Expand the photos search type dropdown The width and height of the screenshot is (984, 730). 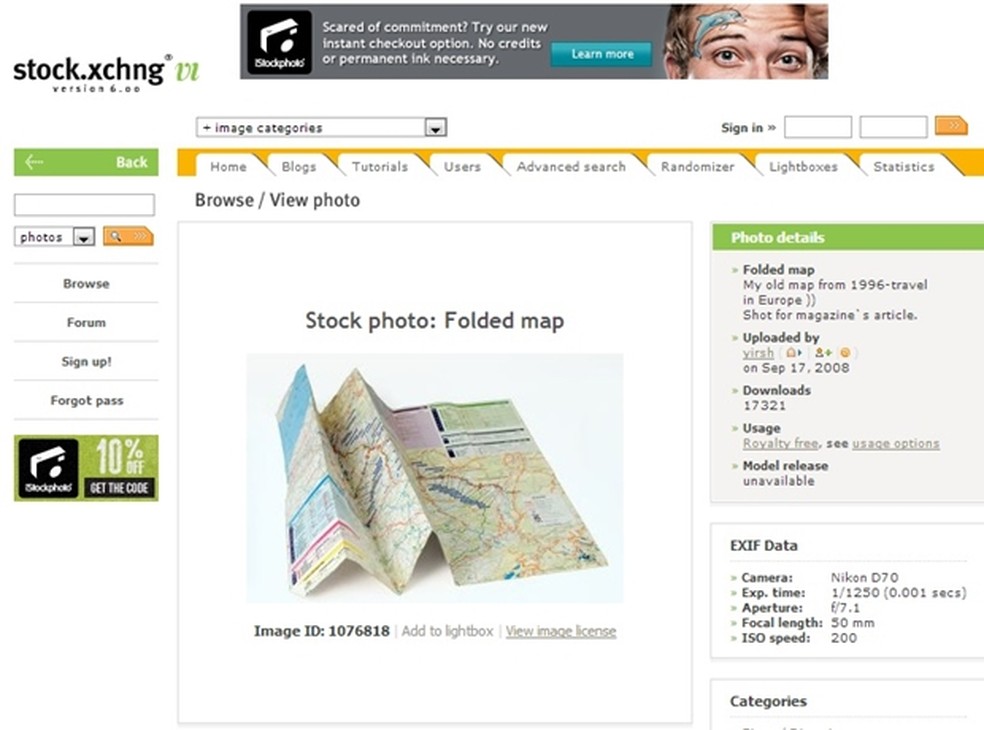click(55, 237)
